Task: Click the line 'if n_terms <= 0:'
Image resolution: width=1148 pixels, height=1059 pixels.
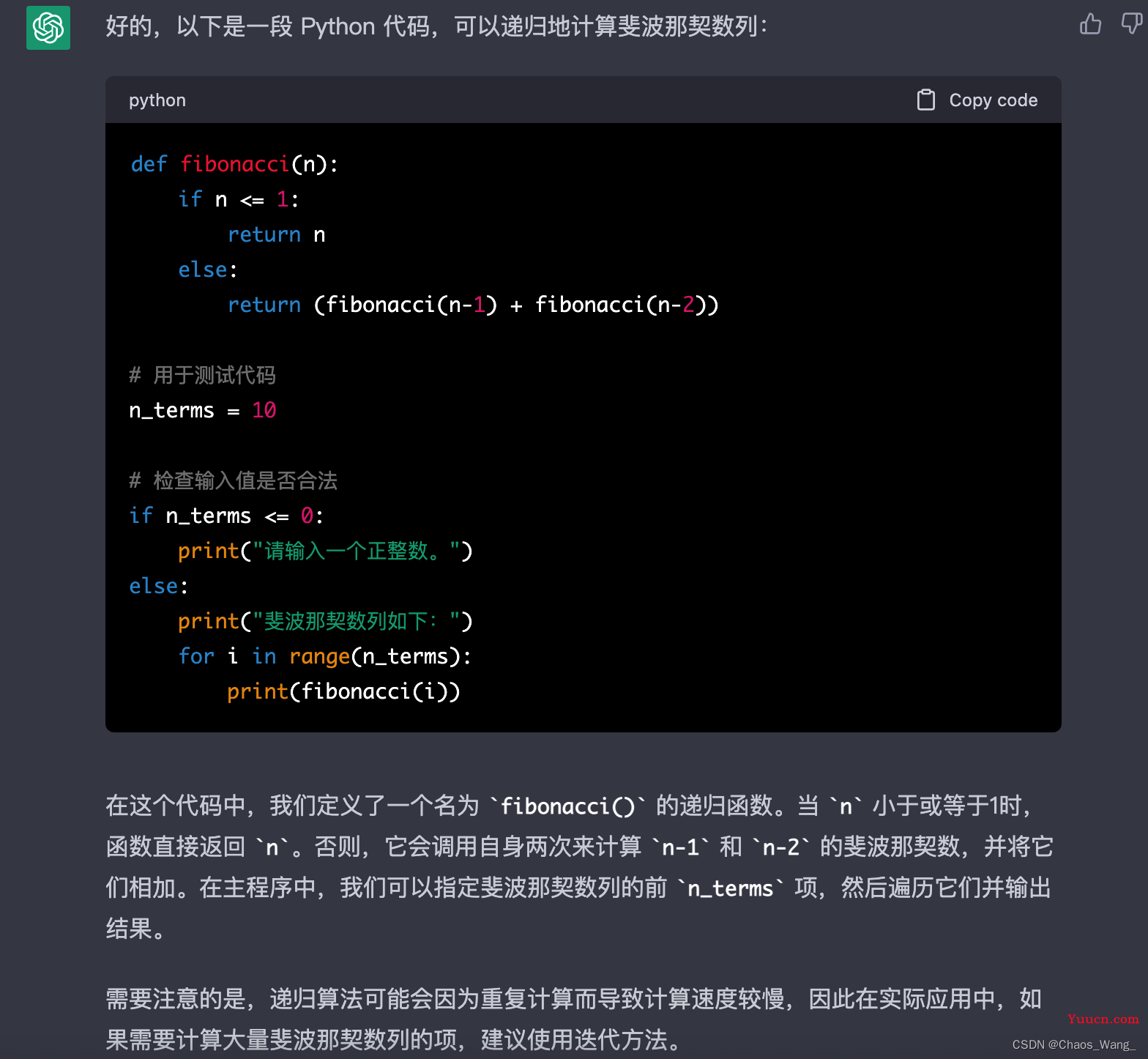Action: (x=226, y=516)
